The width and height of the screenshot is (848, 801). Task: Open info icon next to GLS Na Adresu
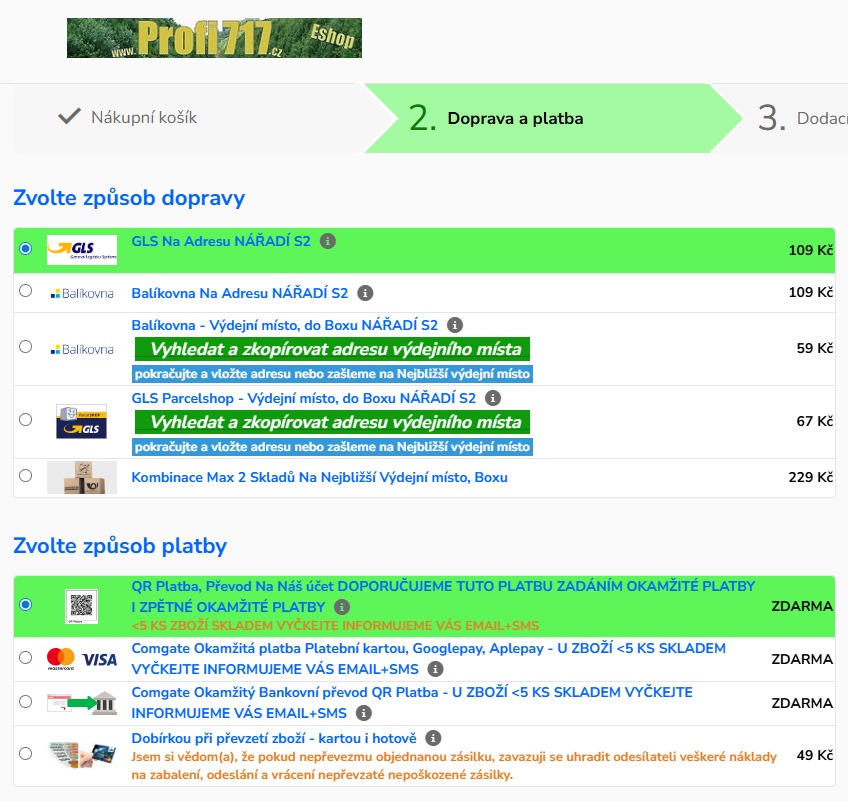(328, 241)
